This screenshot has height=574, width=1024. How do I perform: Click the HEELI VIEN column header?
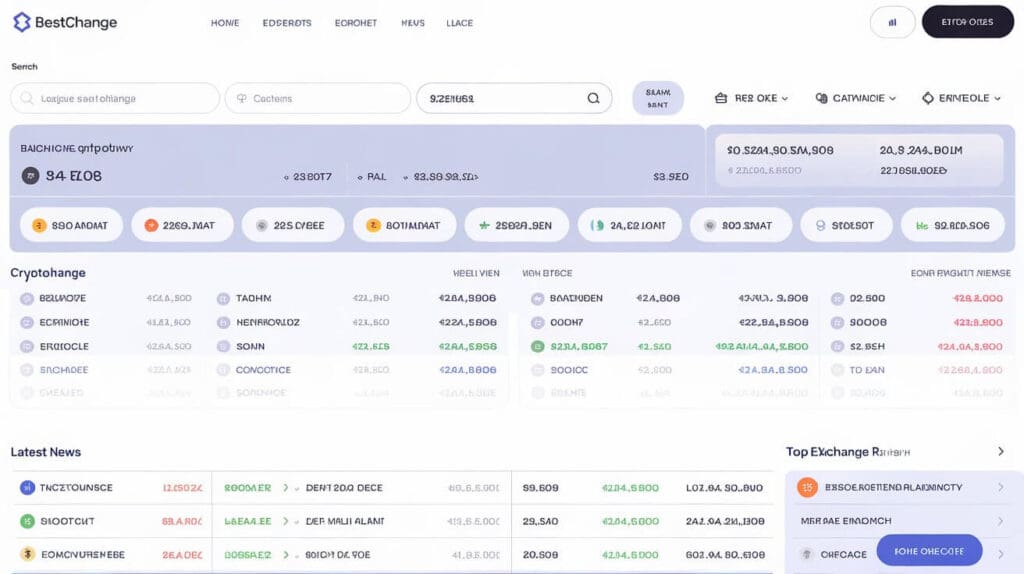pyautogui.click(x=476, y=273)
